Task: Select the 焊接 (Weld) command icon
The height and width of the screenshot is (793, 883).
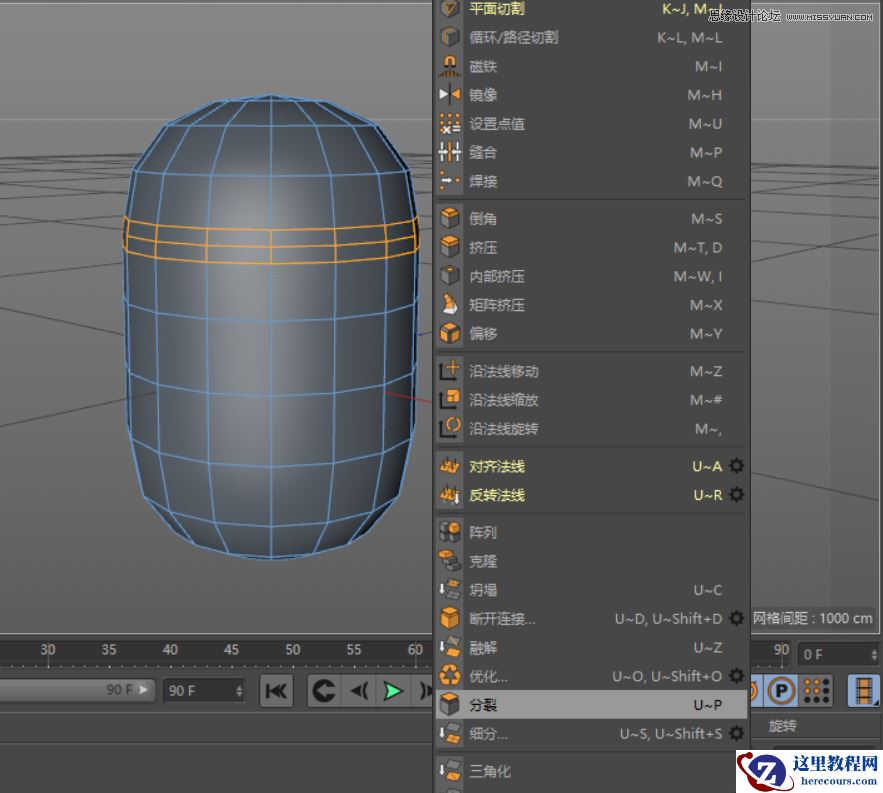Action: pos(450,181)
